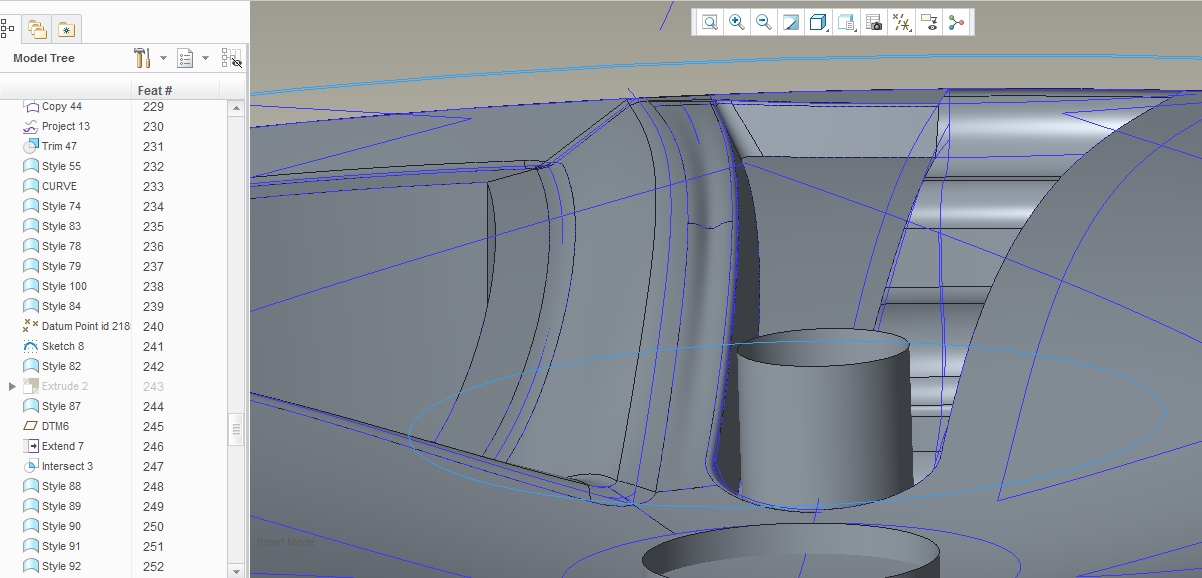Select Style 55 in the tree
The height and width of the screenshot is (578, 1202).
tap(61, 166)
